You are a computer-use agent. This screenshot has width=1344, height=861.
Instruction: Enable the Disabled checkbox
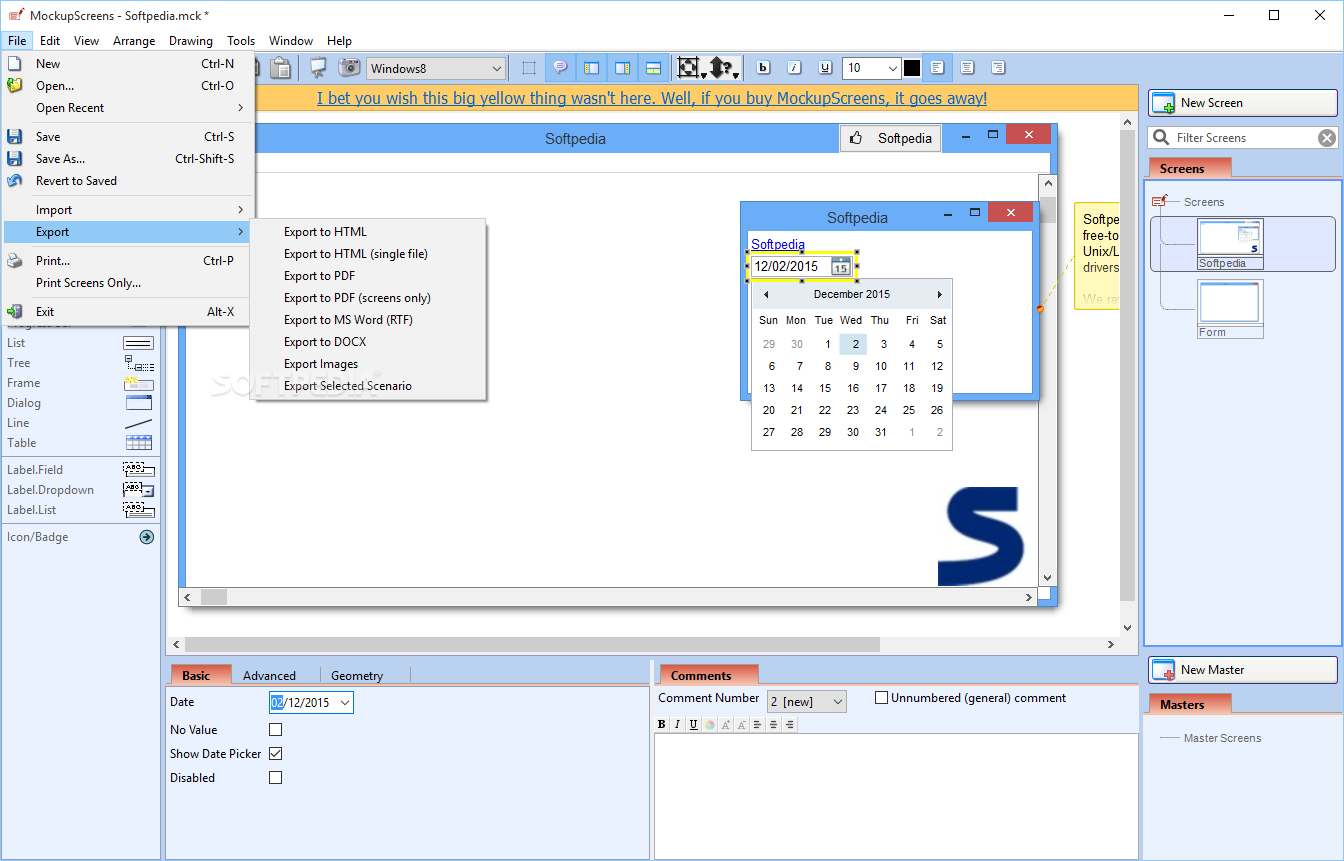(x=276, y=778)
